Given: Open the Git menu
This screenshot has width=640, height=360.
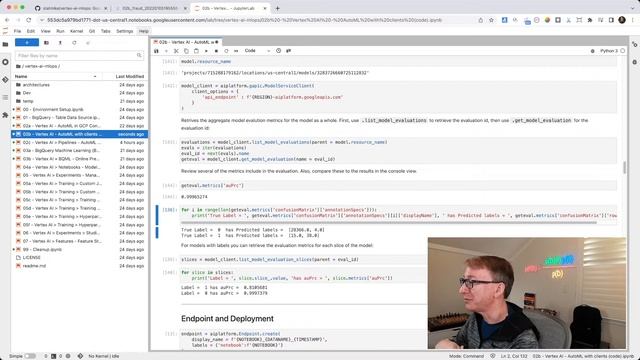Looking at the screenshot, I should click(x=92, y=31).
